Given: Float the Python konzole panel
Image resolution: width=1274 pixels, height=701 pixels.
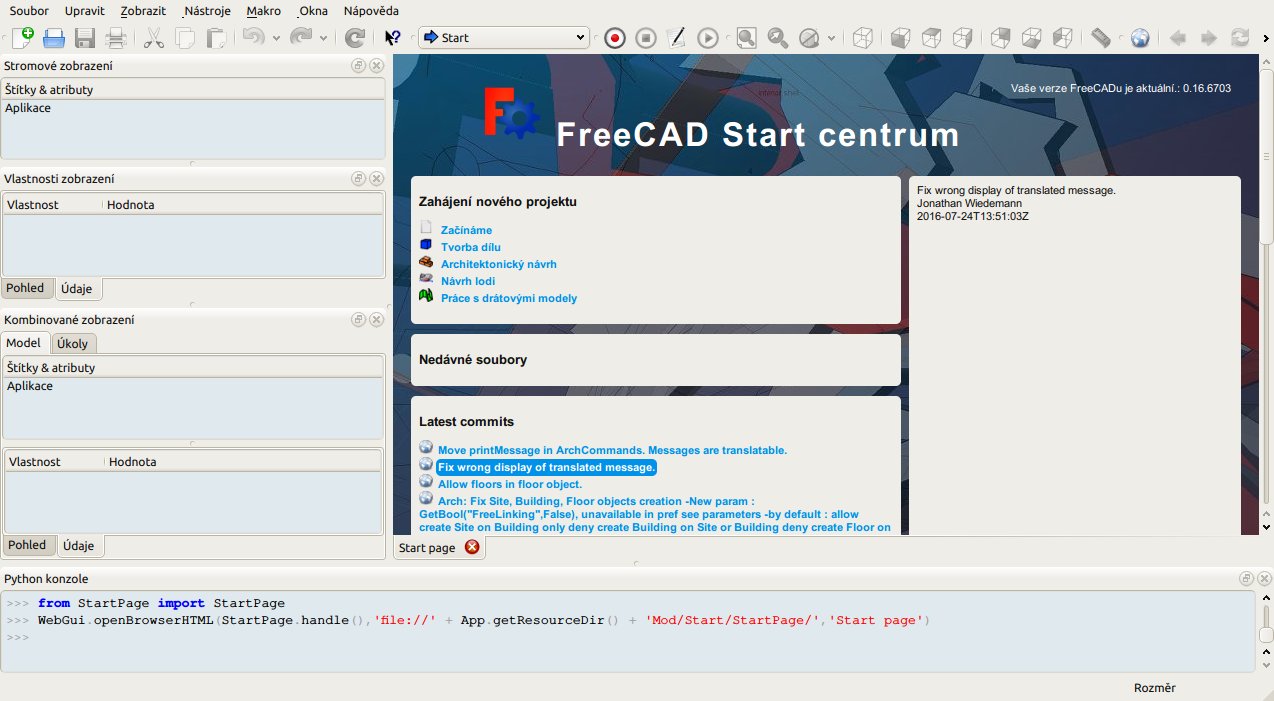Looking at the screenshot, I should (x=1246, y=578).
